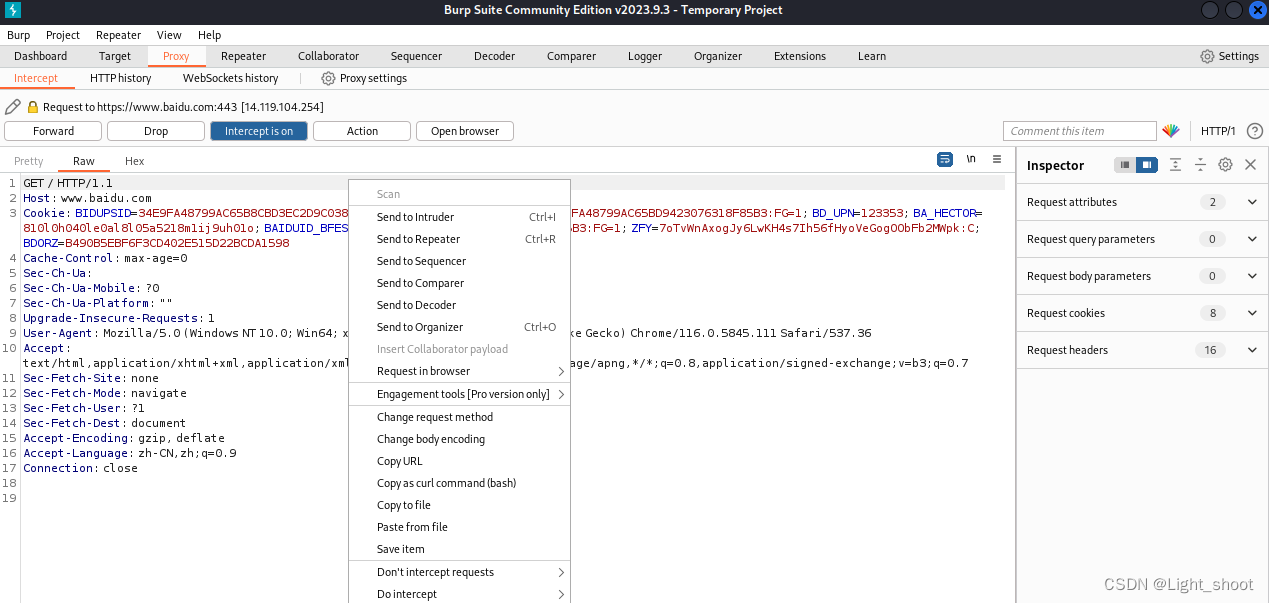1269x603 pixels.
Task: Expand Request body parameters chevron
Action: point(1252,276)
